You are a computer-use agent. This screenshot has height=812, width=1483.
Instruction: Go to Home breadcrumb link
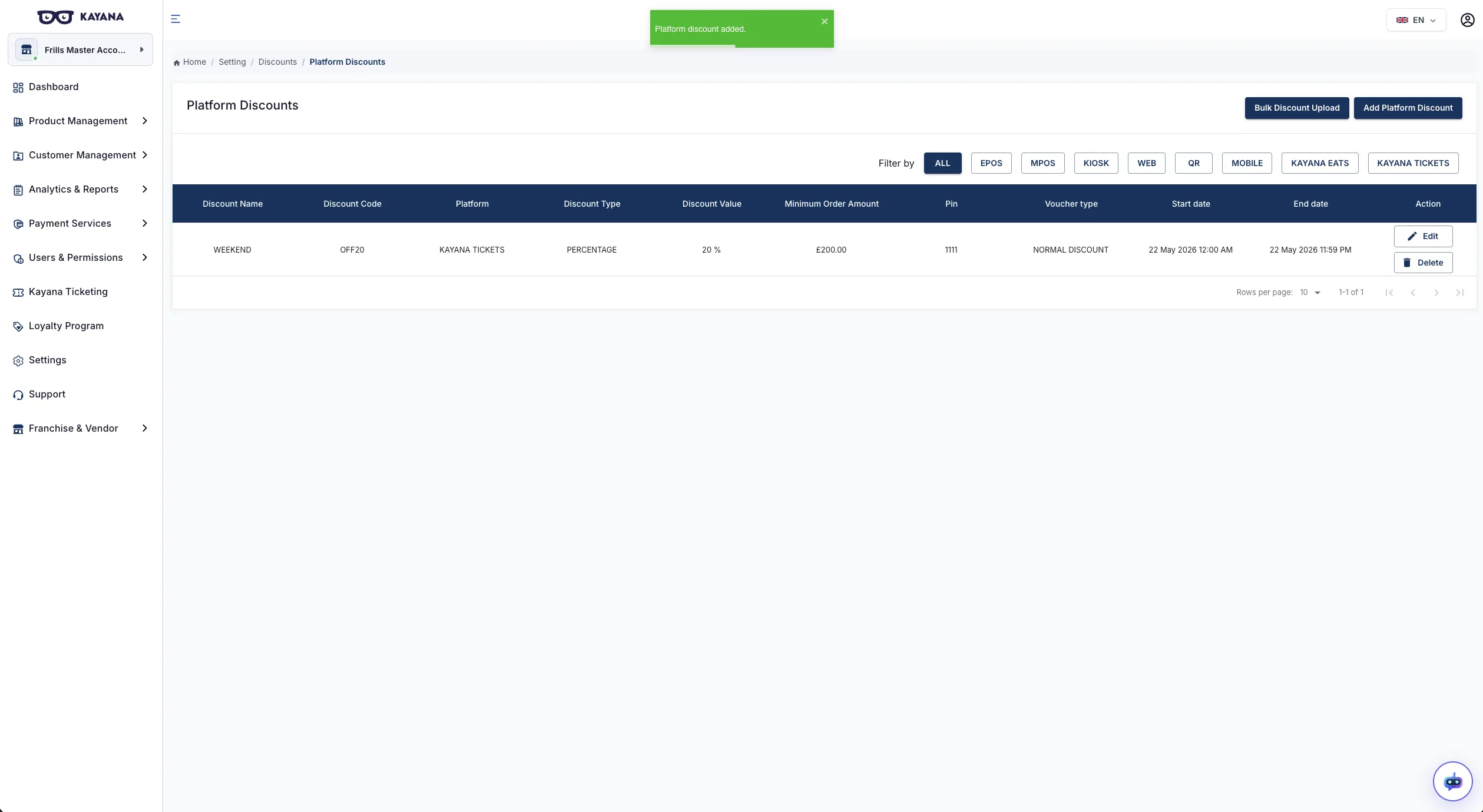pos(194,62)
